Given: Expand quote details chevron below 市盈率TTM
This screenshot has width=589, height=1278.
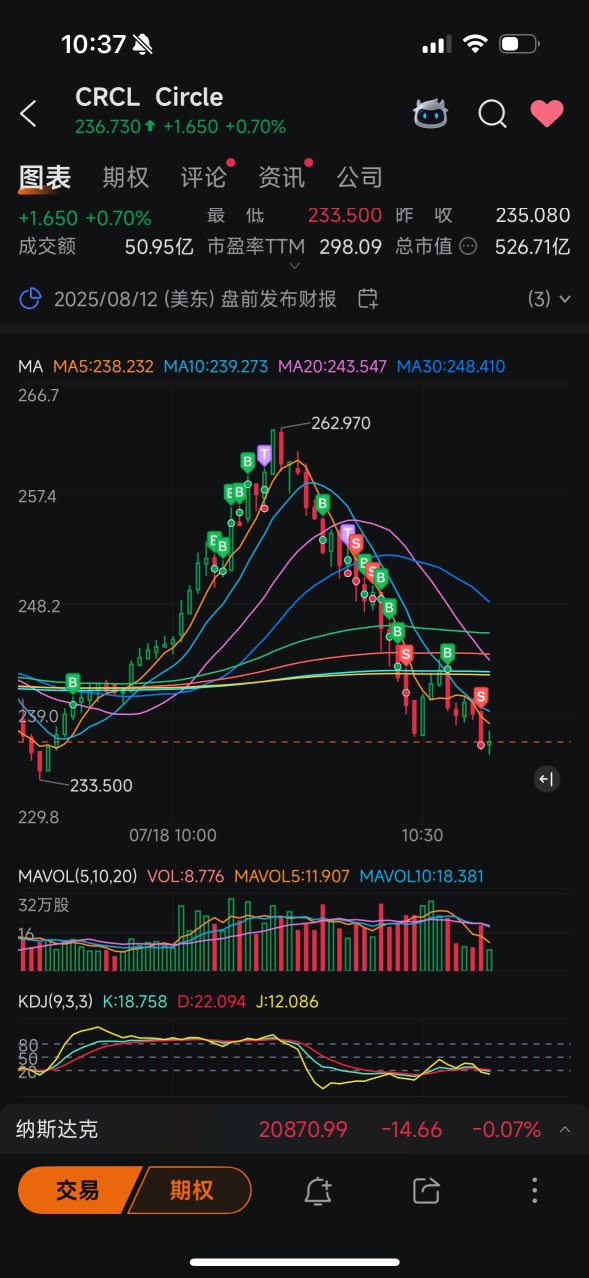Looking at the screenshot, I should coord(295,266).
